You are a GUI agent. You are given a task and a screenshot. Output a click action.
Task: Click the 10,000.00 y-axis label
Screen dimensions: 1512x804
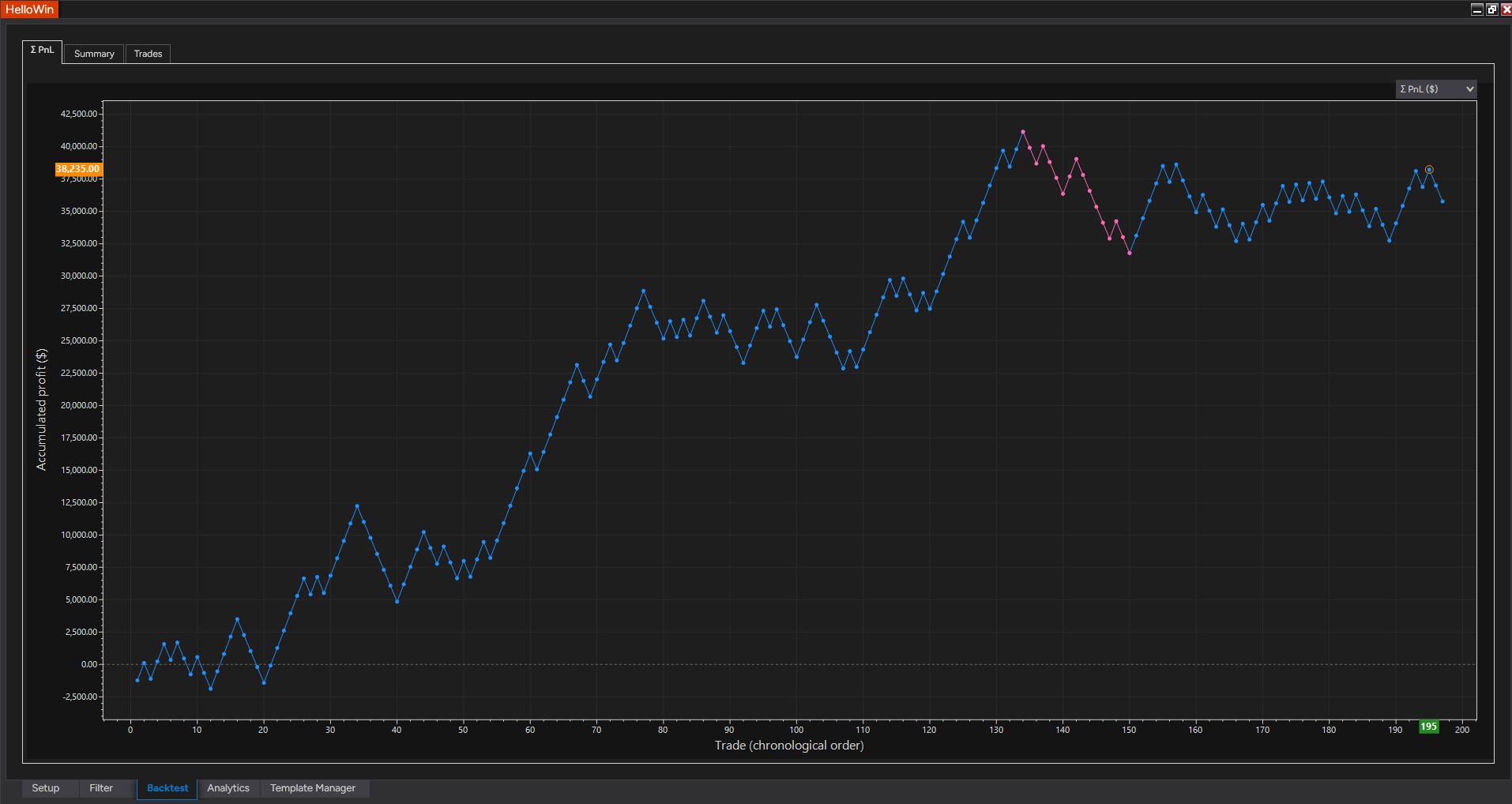click(79, 535)
